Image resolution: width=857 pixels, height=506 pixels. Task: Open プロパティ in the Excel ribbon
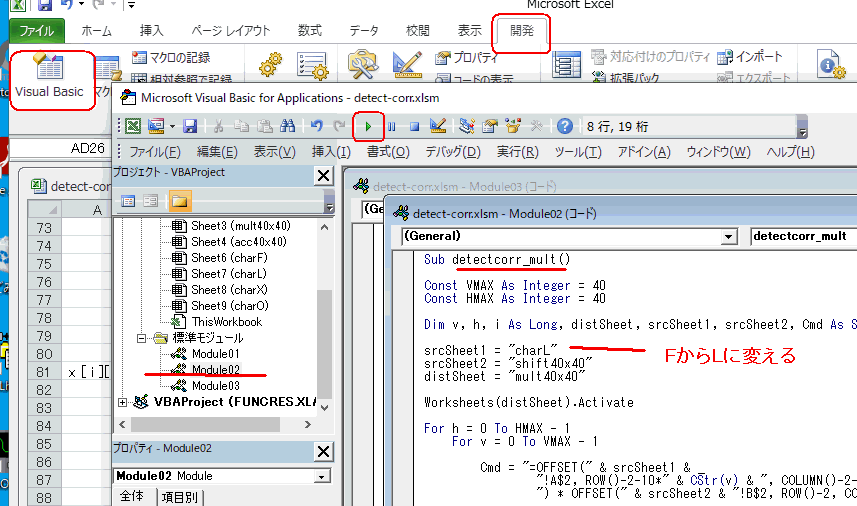pos(467,57)
